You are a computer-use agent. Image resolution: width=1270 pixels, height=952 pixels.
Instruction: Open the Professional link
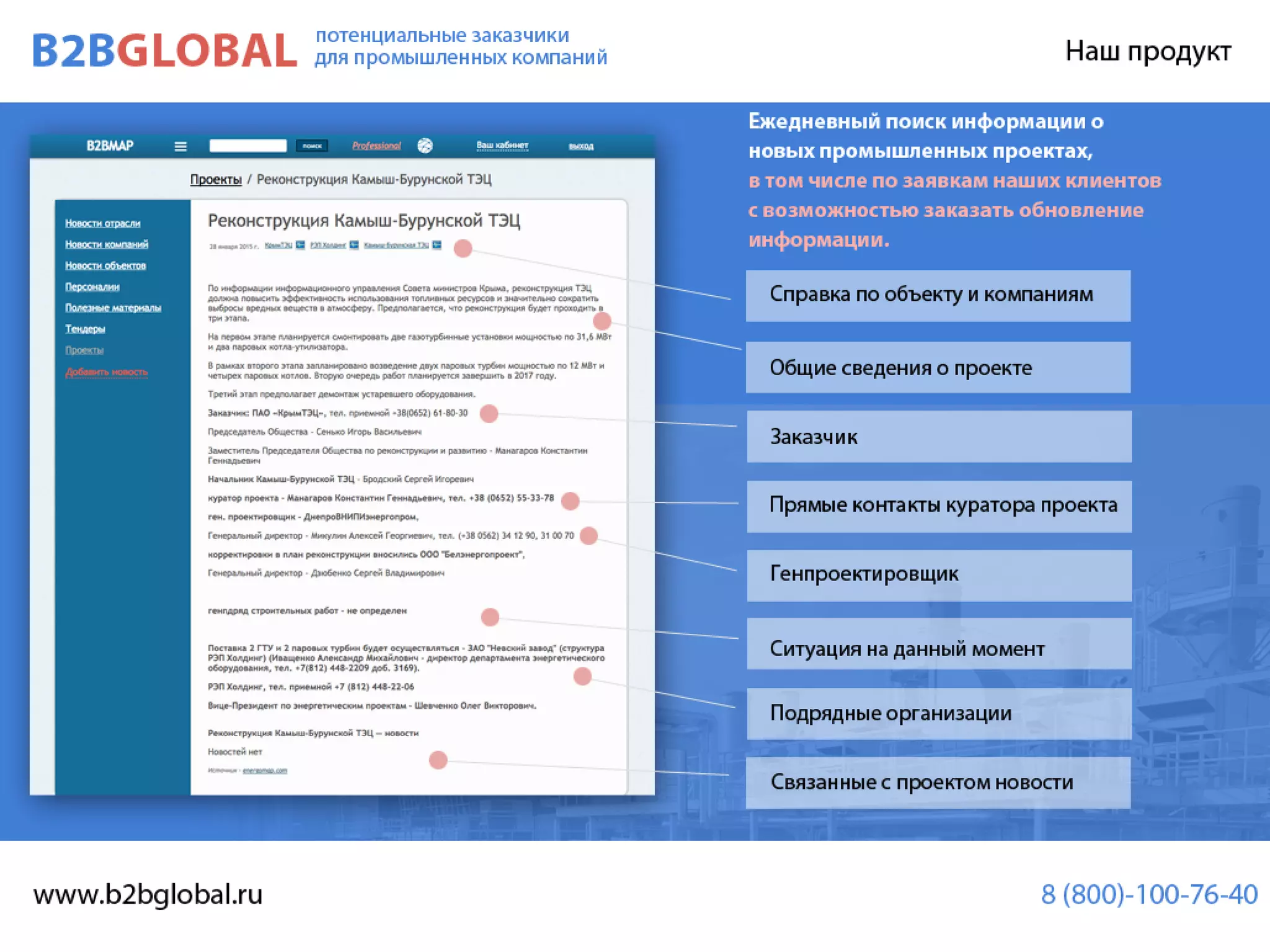click(376, 146)
